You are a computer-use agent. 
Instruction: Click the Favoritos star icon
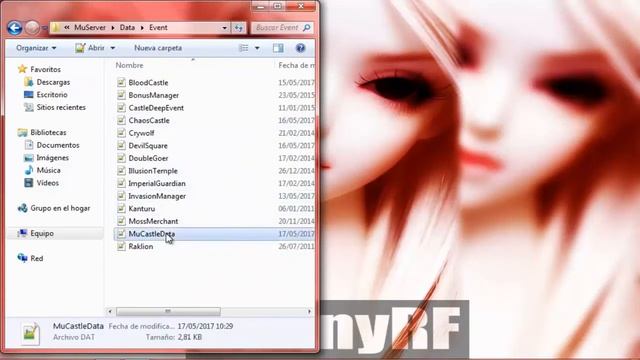[22, 69]
